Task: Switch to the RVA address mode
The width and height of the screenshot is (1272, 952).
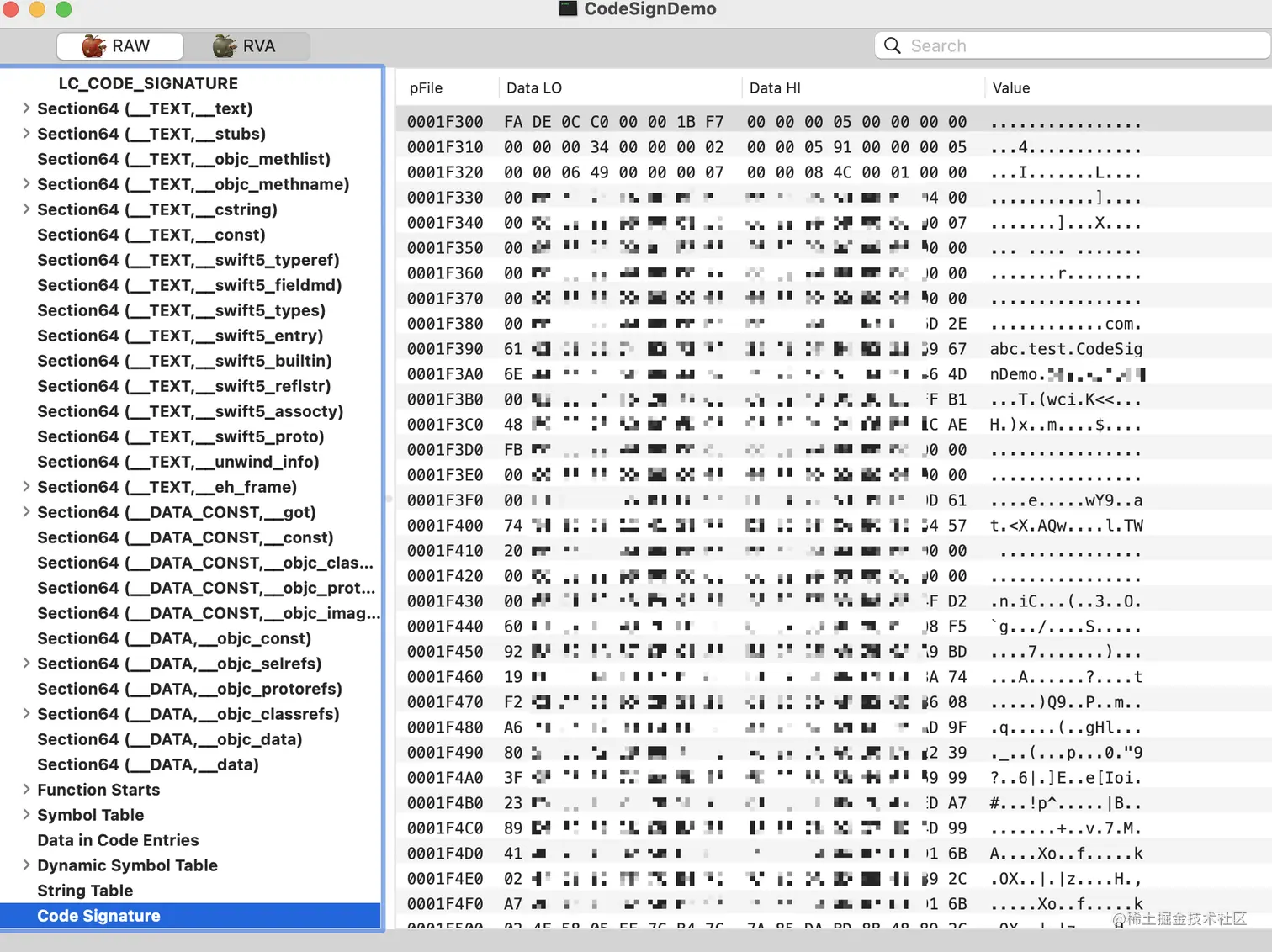Action: coord(246,46)
